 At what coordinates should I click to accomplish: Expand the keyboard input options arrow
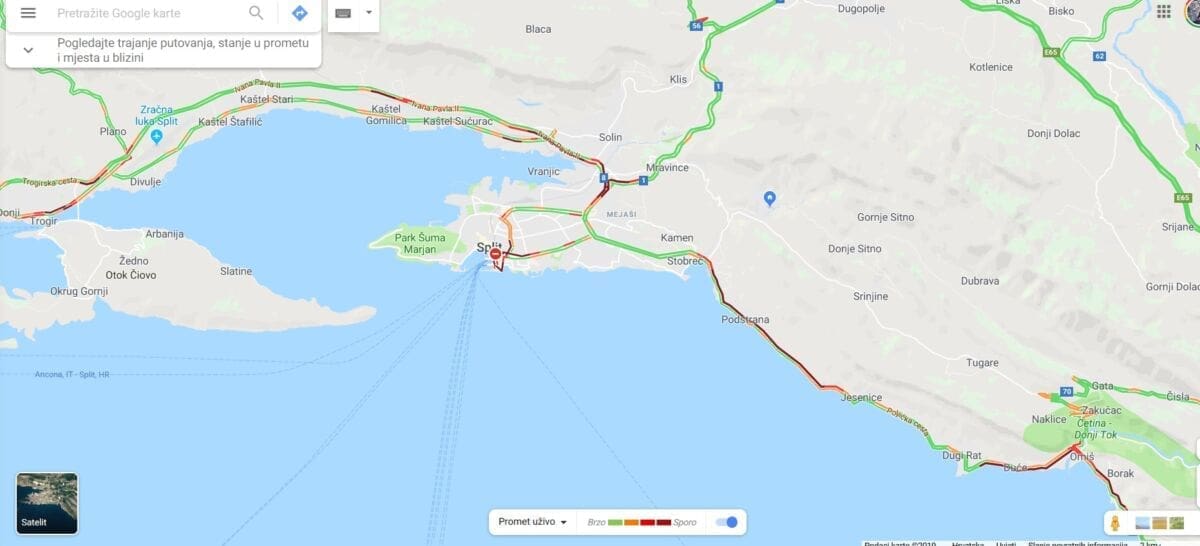[368, 13]
